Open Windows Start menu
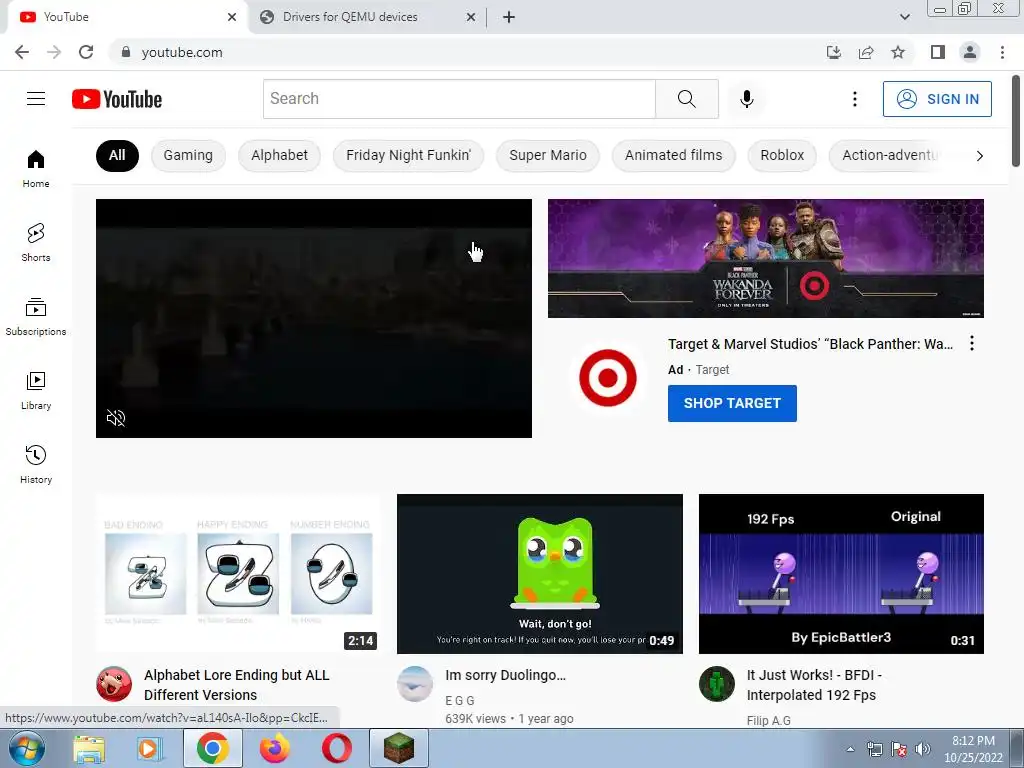 (26, 748)
